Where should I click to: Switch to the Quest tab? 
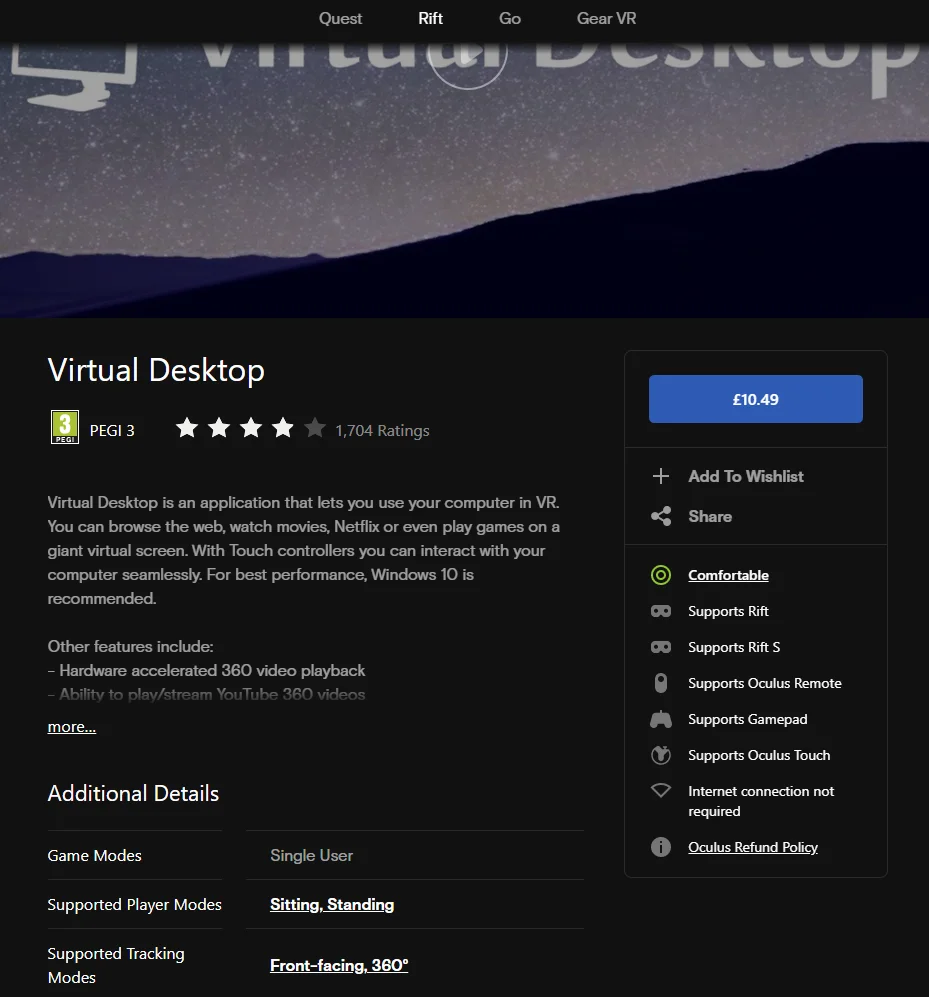point(340,18)
